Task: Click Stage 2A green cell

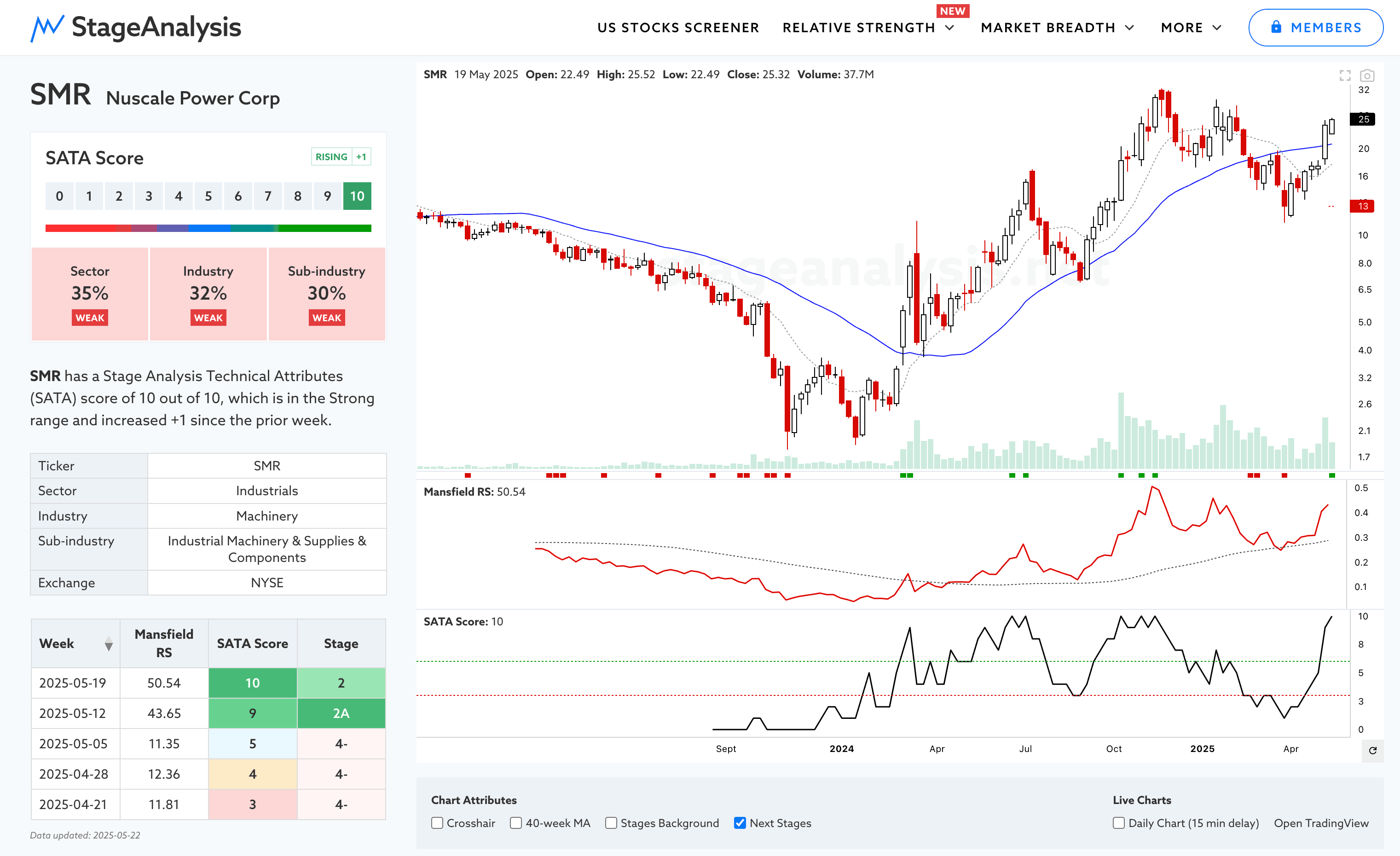Action: click(341, 713)
